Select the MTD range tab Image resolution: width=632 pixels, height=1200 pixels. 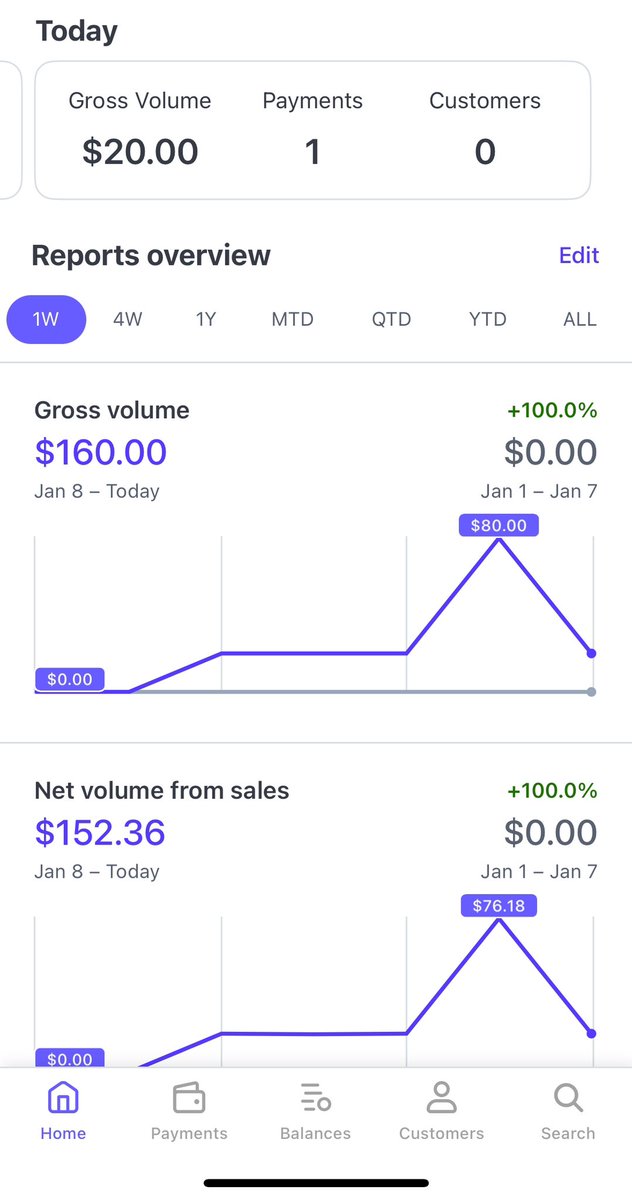pos(292,320)
